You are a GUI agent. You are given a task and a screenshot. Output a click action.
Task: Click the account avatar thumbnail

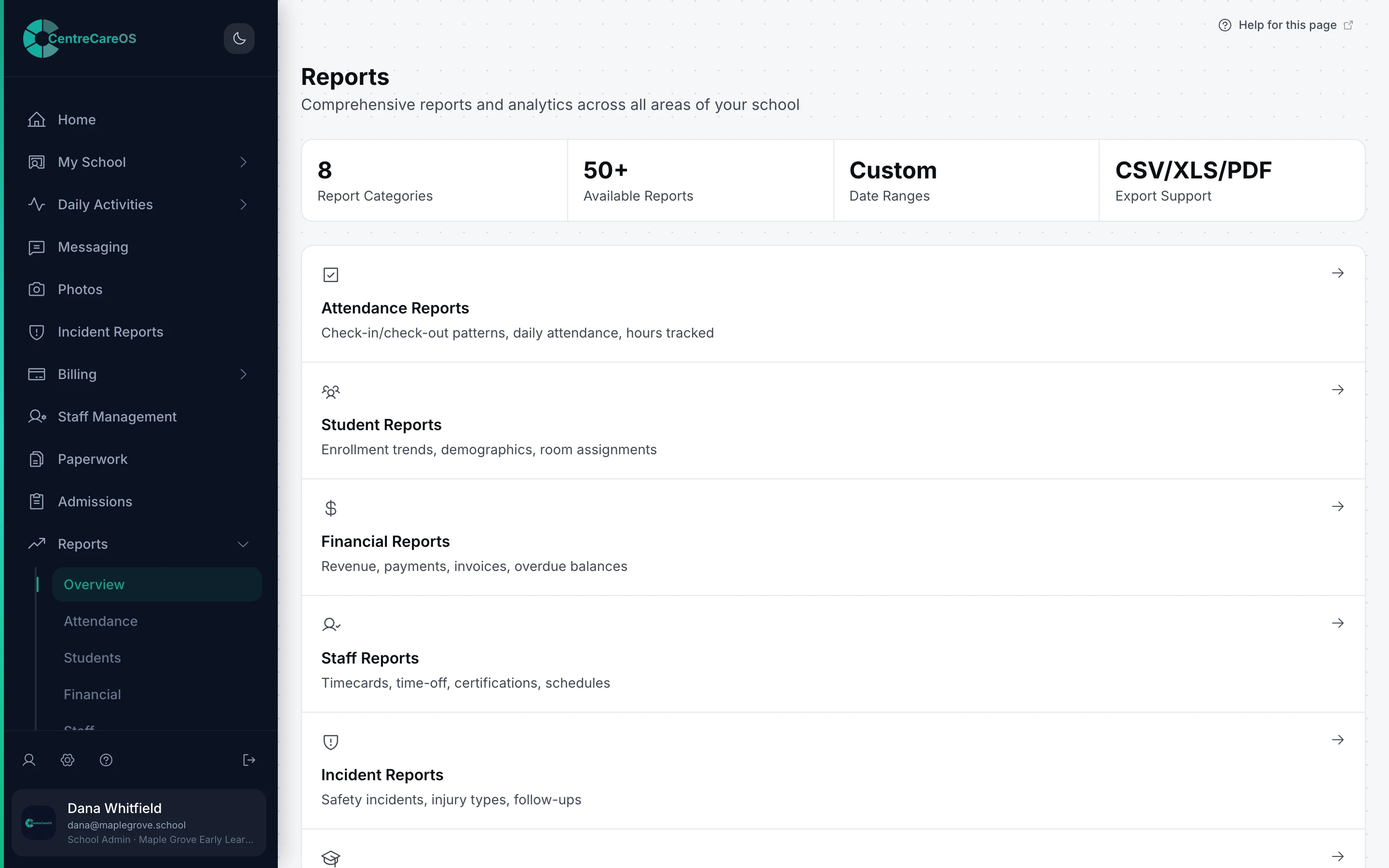point(39,823)
